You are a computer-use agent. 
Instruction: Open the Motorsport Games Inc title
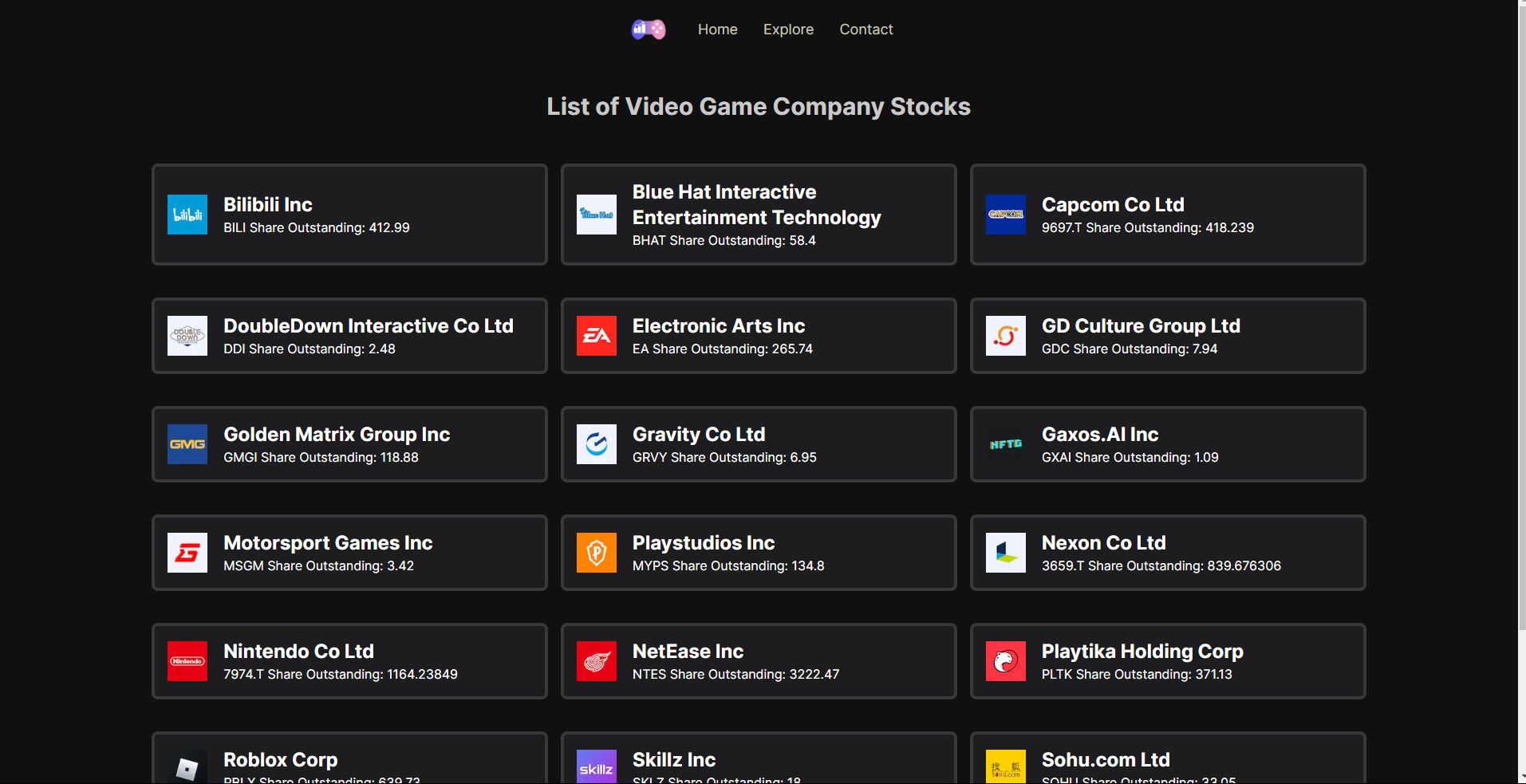[328, 543]
